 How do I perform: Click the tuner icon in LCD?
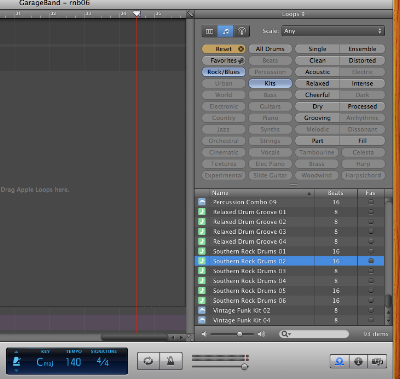point(17,361)
